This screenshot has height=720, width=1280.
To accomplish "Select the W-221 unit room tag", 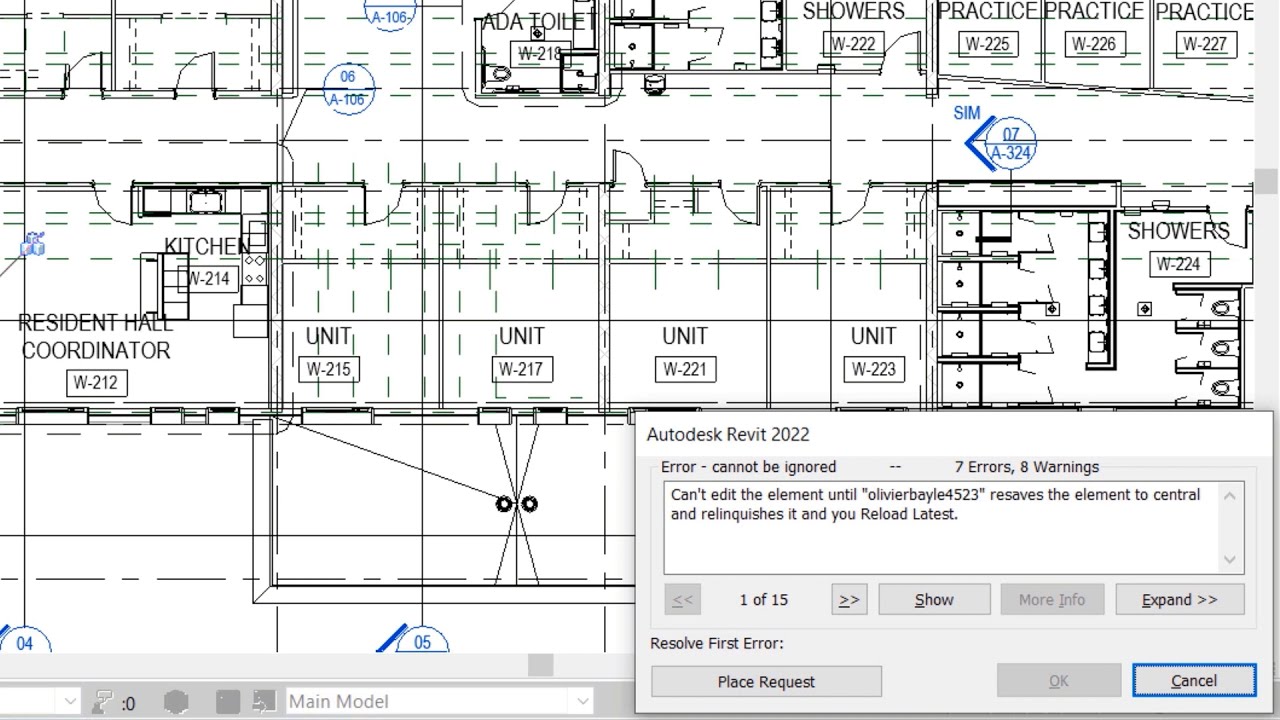I will [x=685, y=369].
